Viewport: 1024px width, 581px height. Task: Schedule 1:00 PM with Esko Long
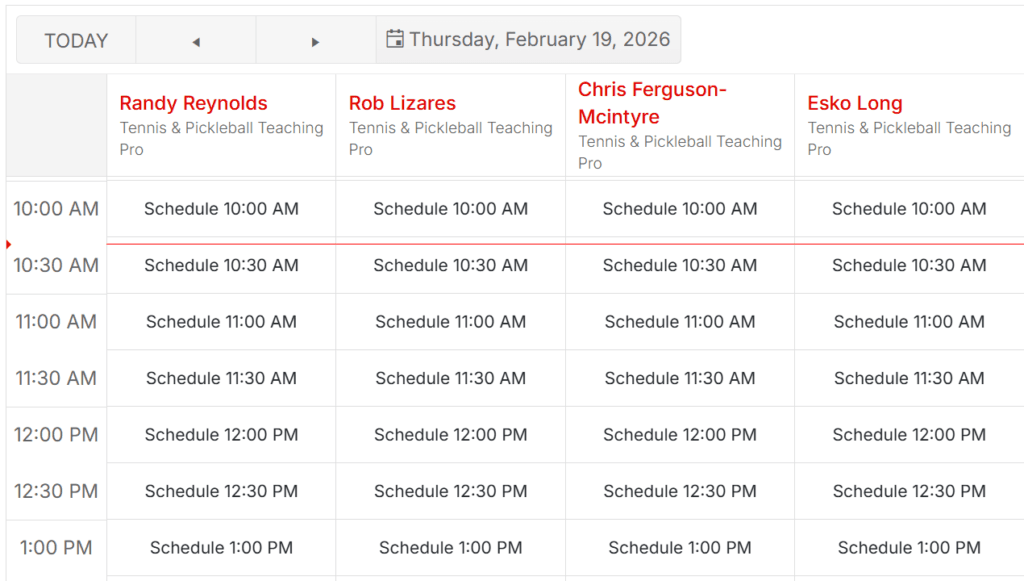(908, 547)
